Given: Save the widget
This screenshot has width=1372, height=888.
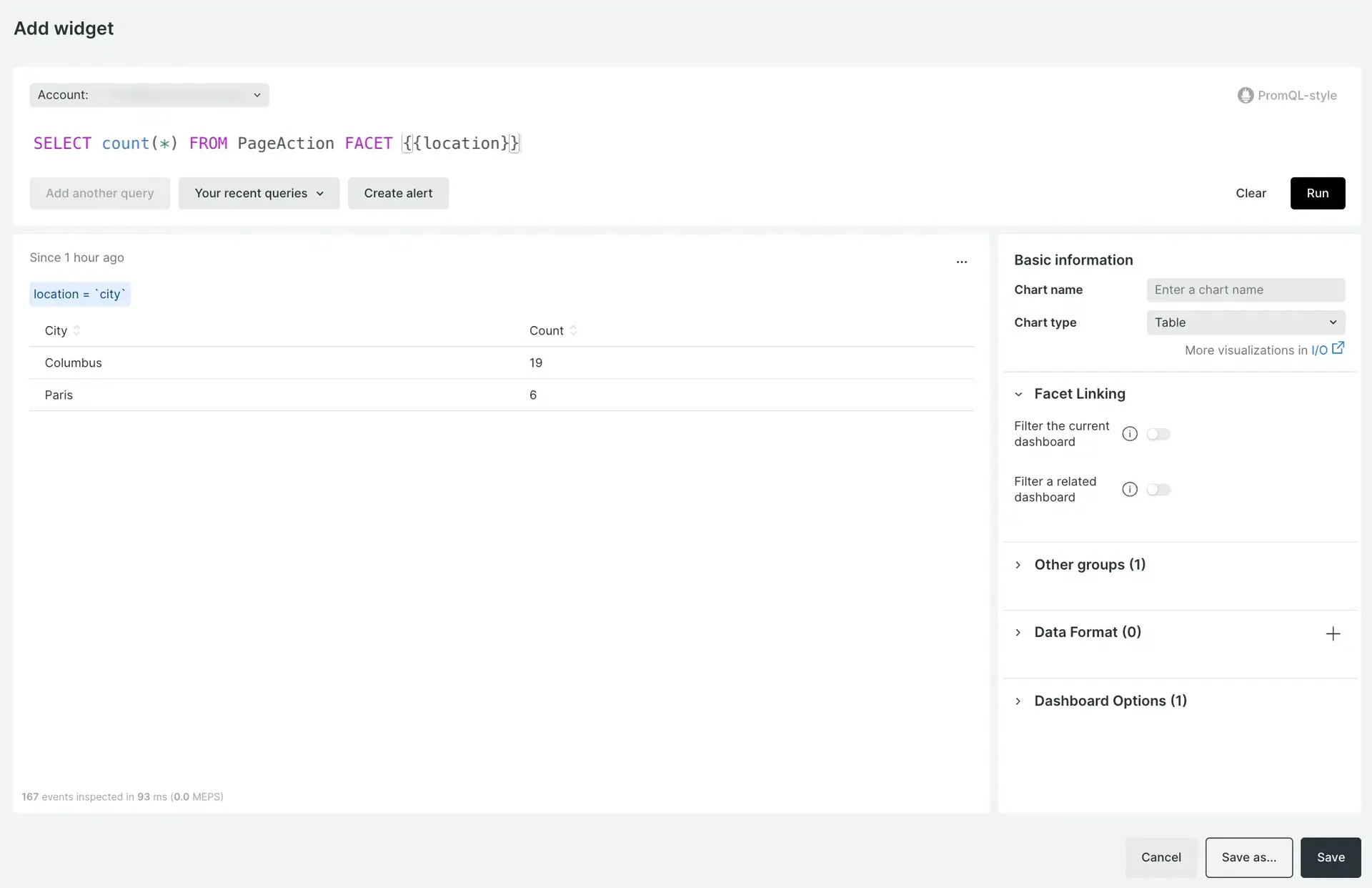Looking at the screenshot, I should [x=1331, y=857].
